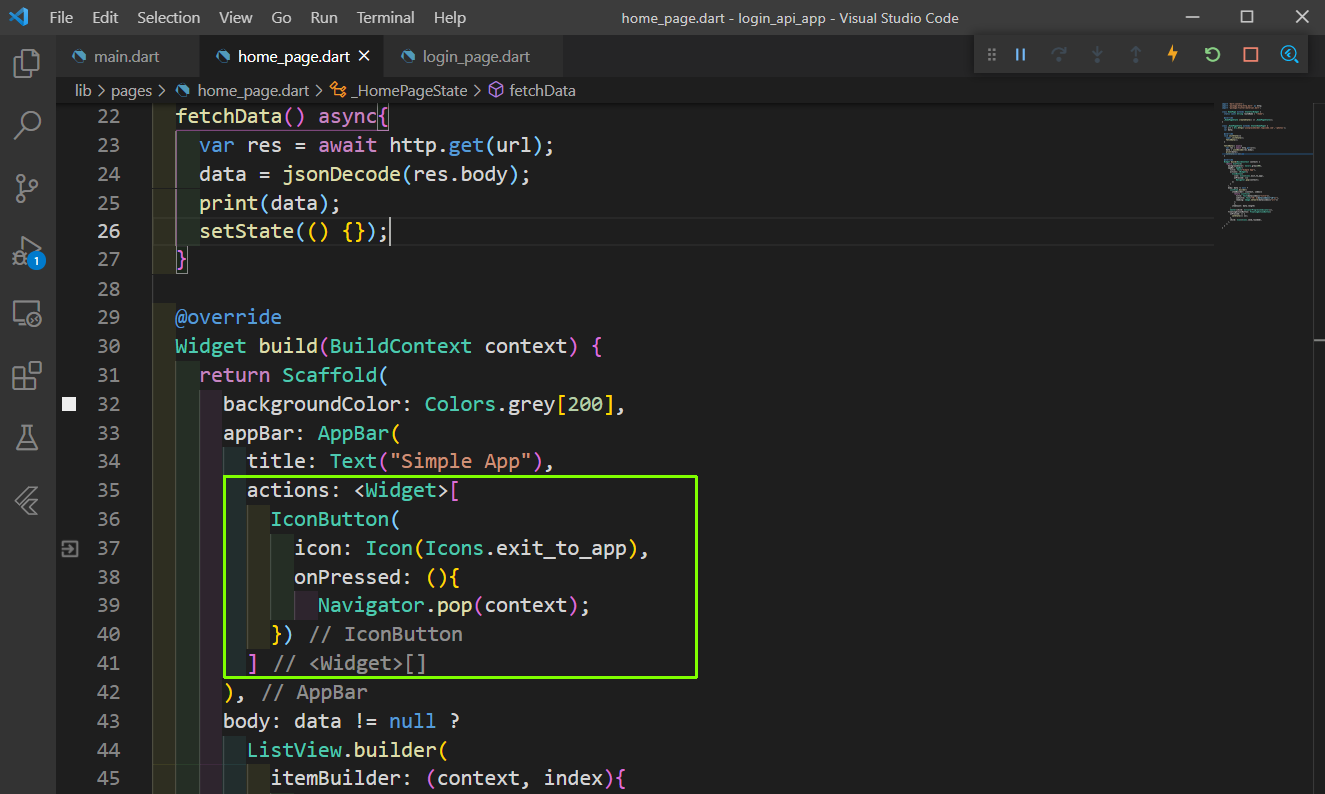Click '@override' annotation on line 29
The height and width of the screenshot is (794, 1325).
pyautogui.click(x=229, y=317)
